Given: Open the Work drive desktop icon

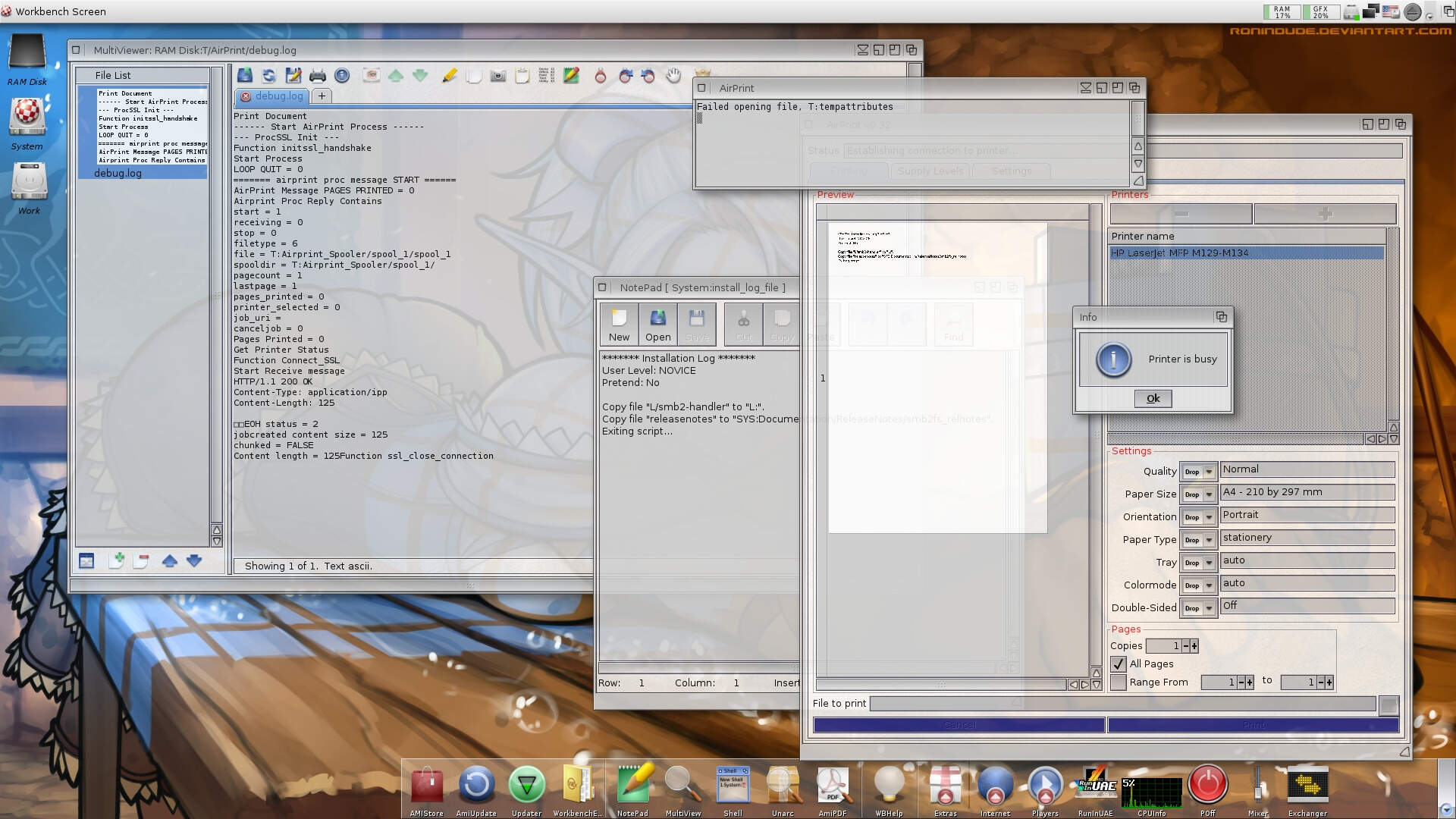Looking at the screenshot, I should tap(29, 189).
